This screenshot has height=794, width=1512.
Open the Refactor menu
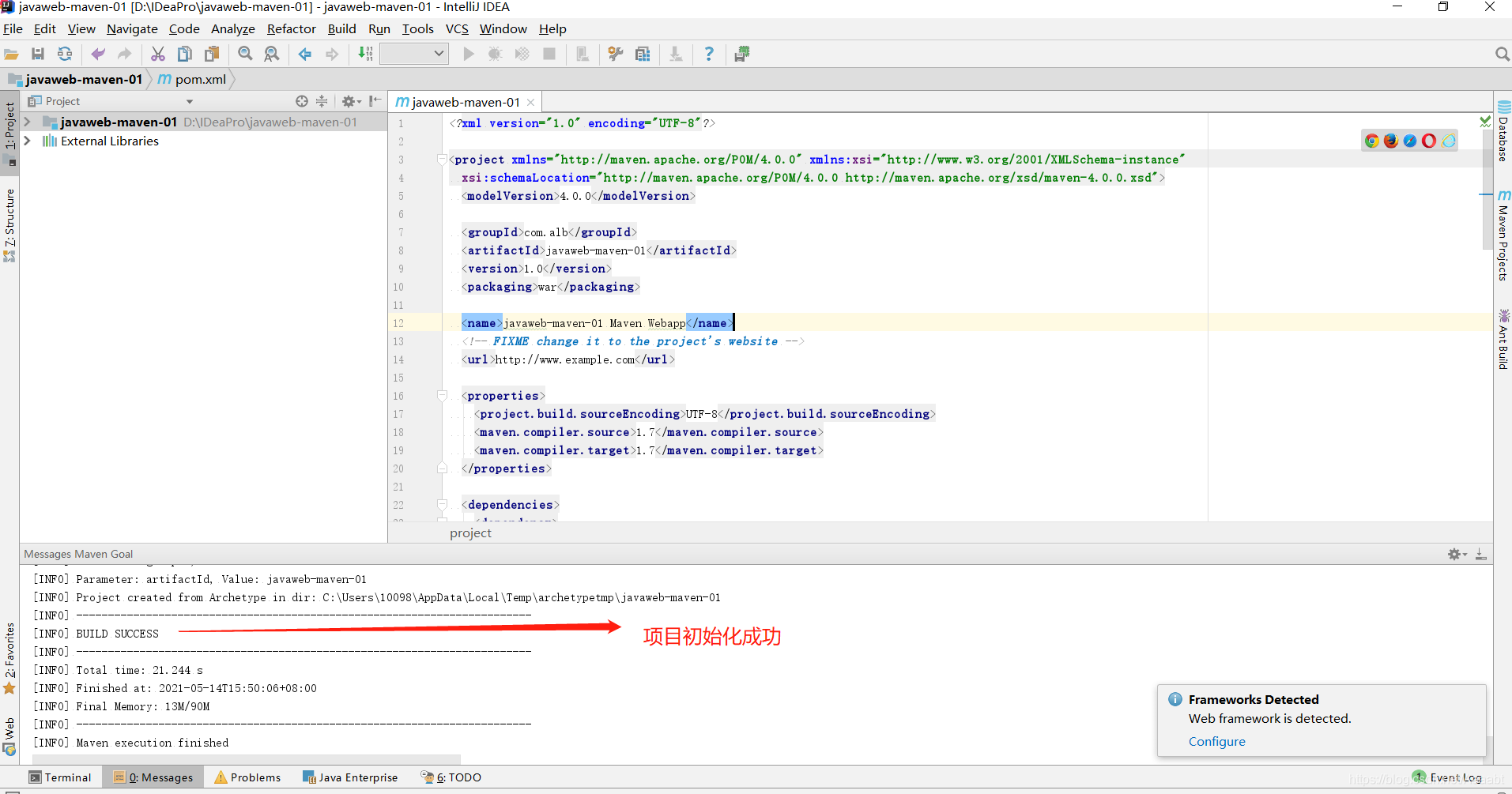291,28
